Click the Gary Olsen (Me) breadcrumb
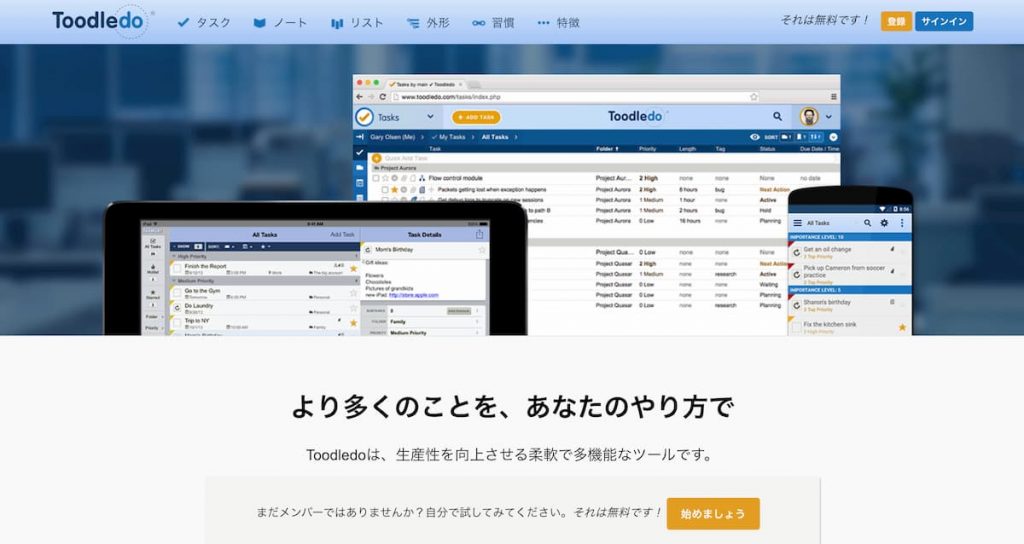1024x544 pixels. click(x=392, y=137)
